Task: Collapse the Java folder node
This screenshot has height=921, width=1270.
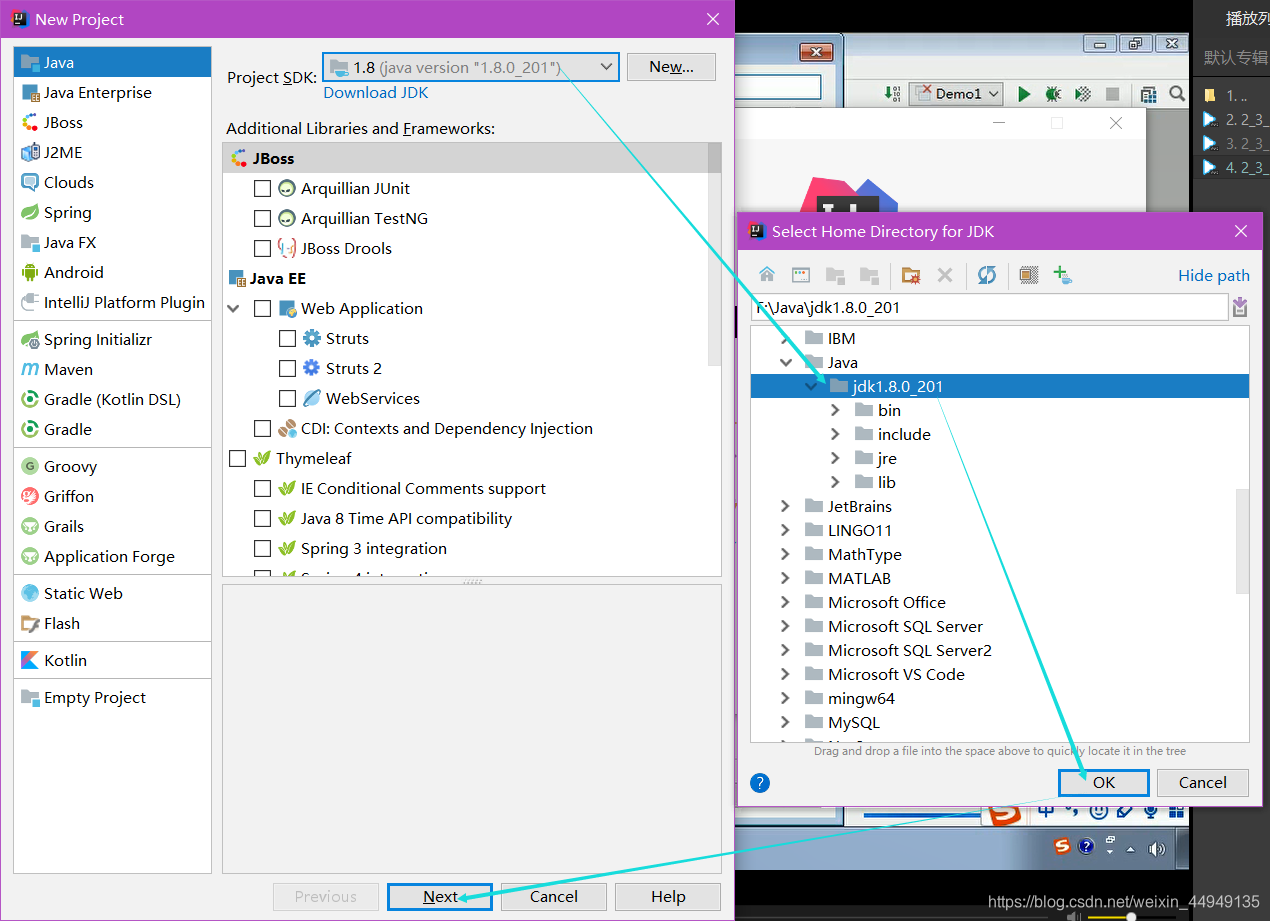Action: click(x=786, y=362)
